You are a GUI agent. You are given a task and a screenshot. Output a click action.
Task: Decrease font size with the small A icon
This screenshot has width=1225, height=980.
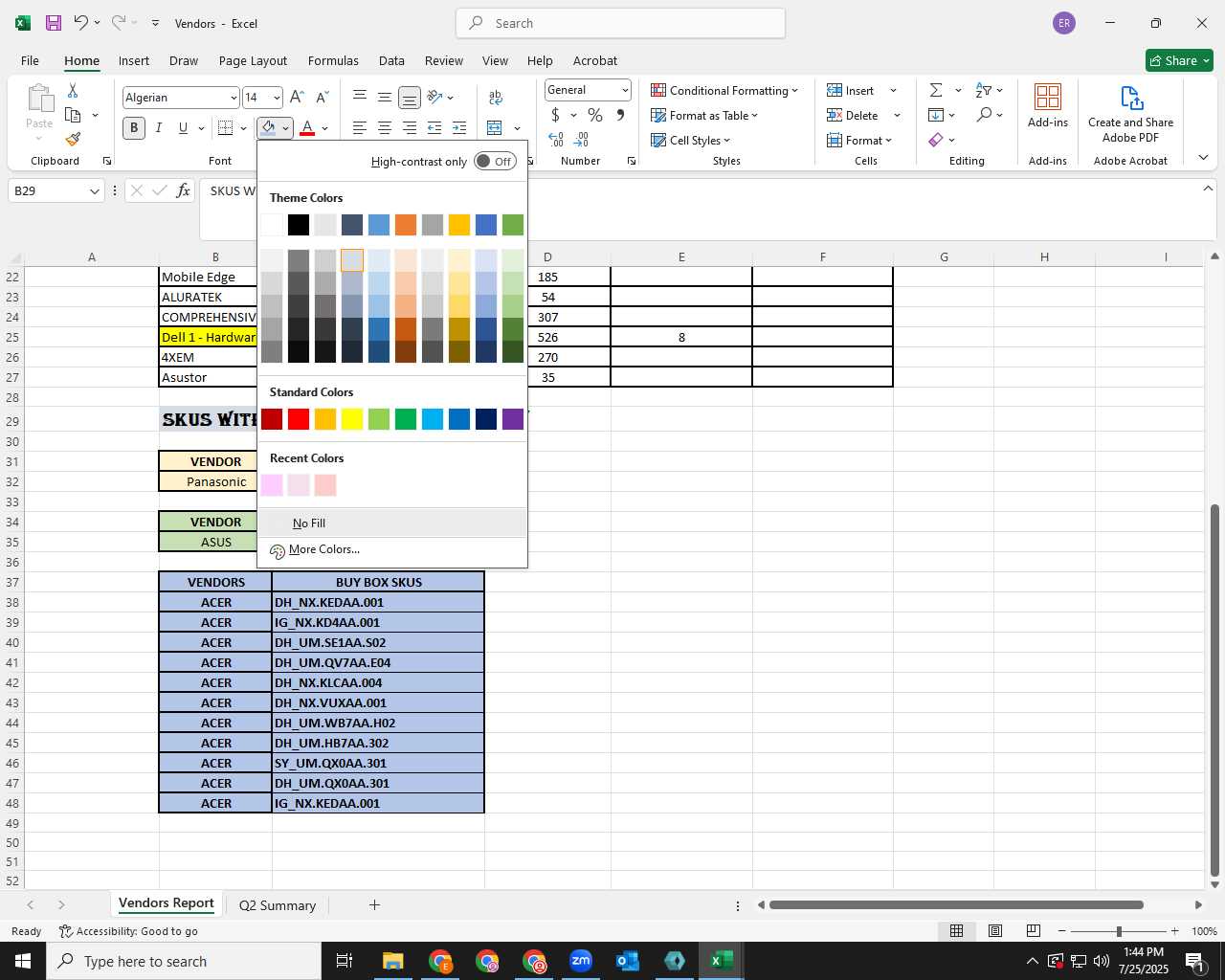(x=322, y=97)
